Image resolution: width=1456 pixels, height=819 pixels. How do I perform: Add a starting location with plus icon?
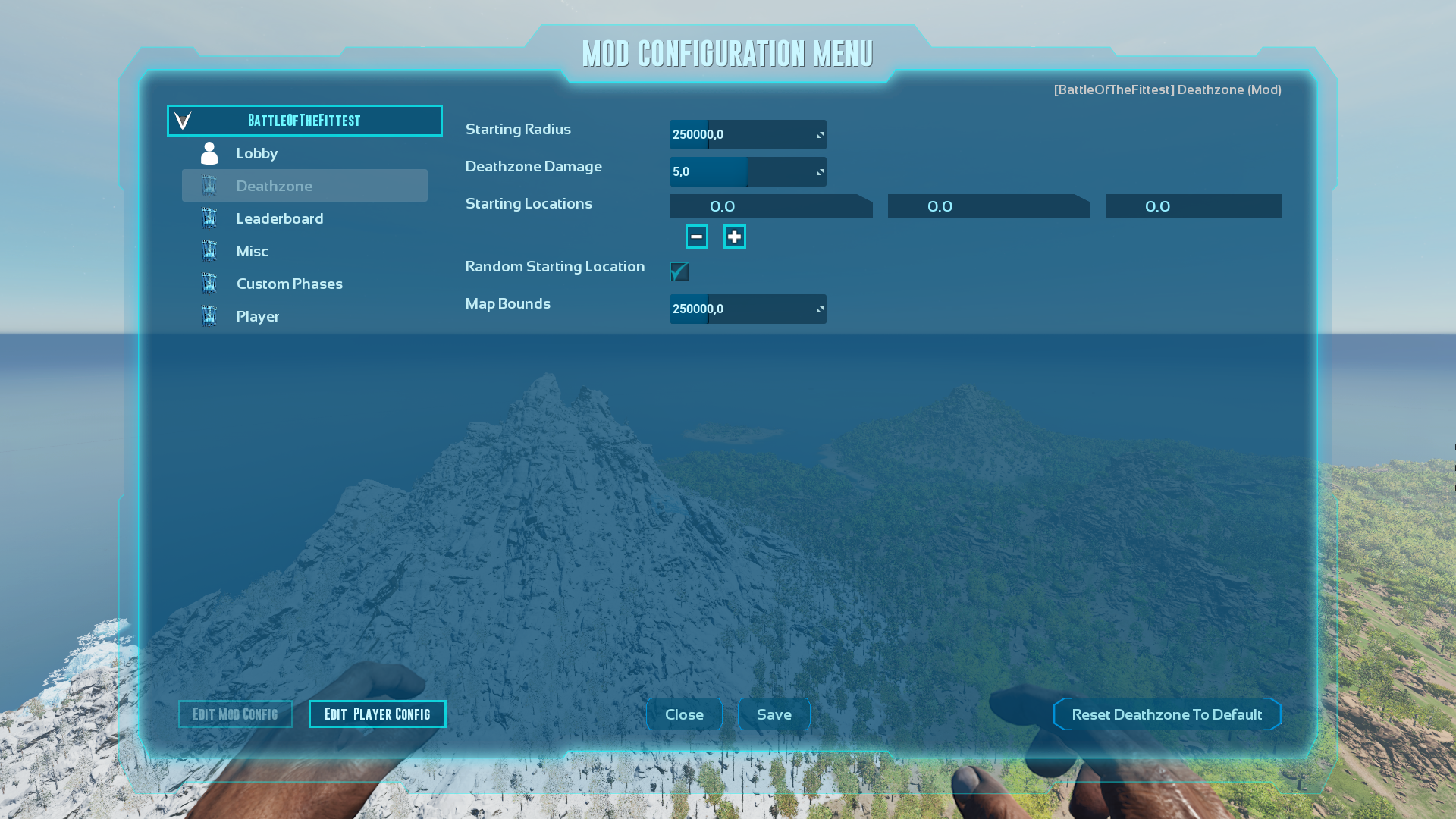click(734, 237)
